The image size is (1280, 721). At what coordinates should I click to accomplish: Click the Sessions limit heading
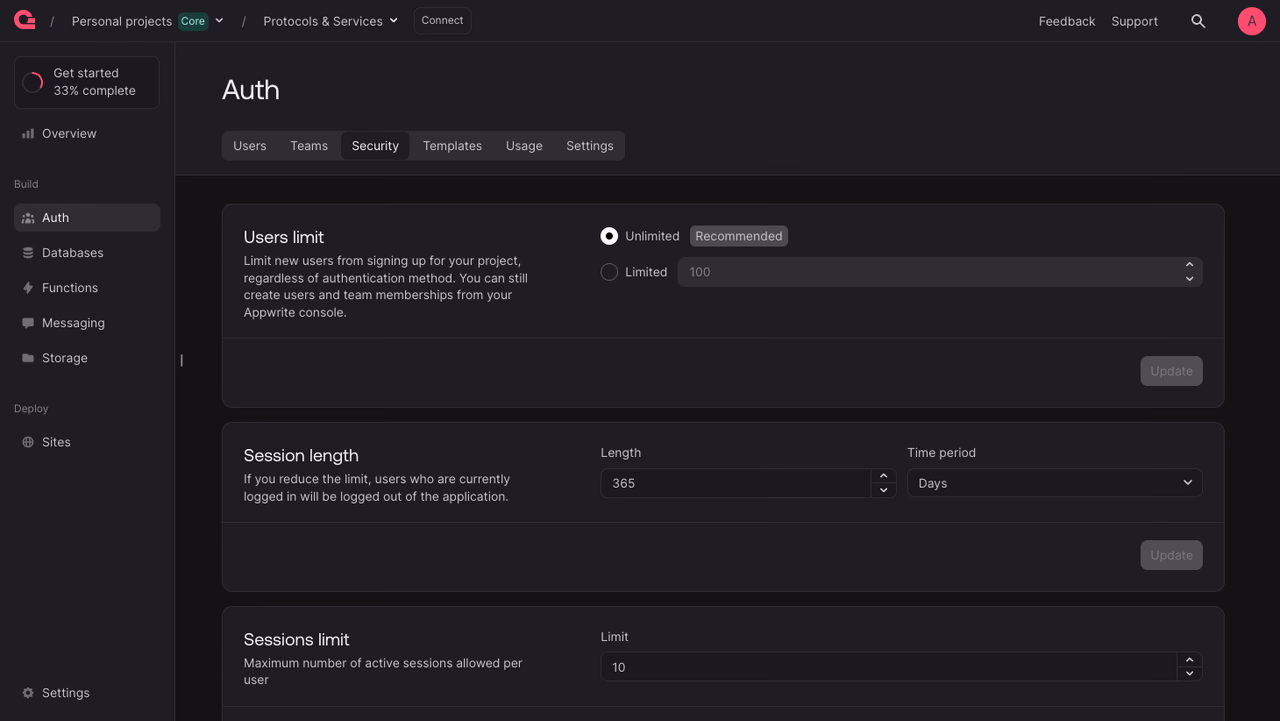297,639
